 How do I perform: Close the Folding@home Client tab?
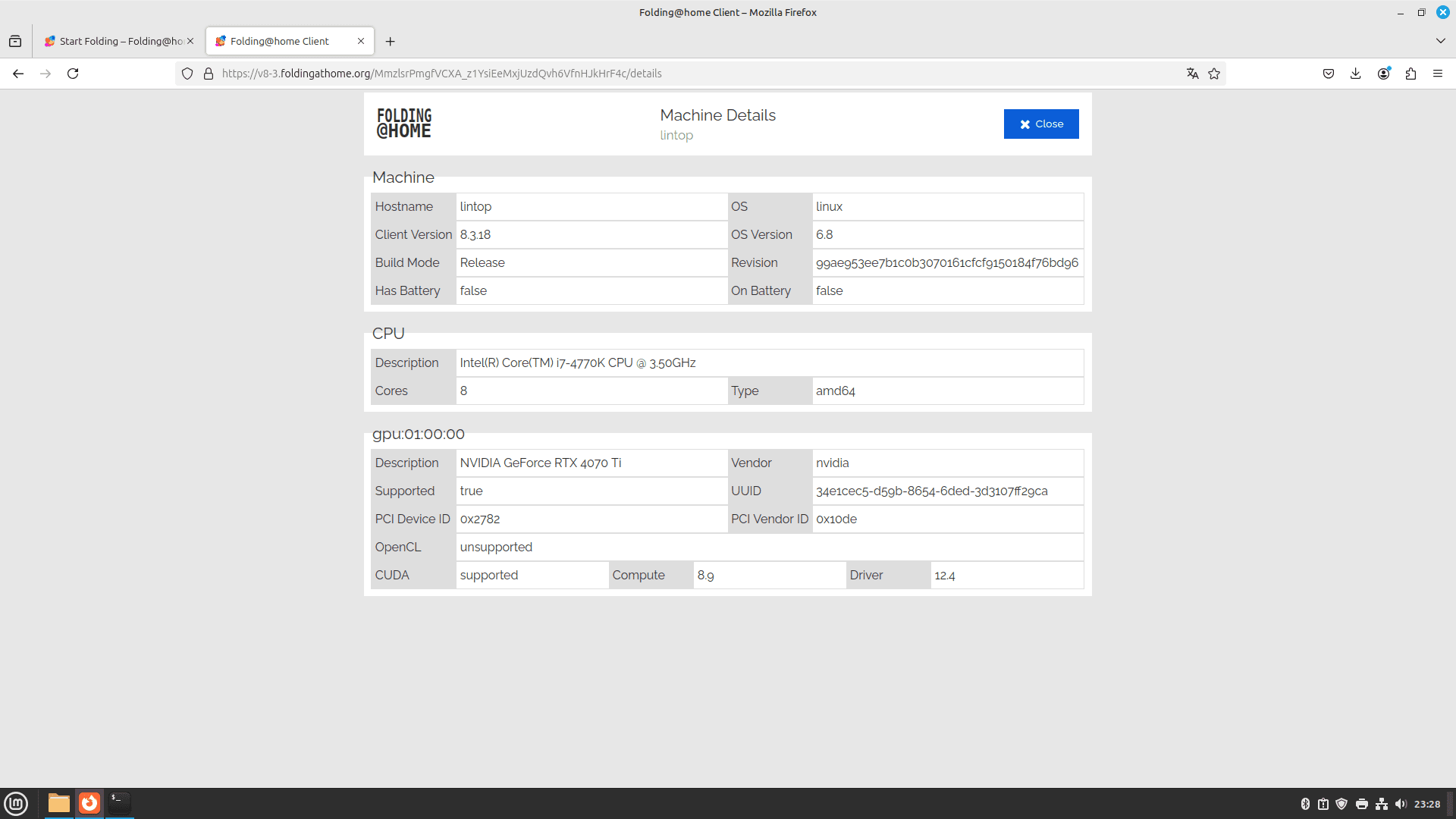[x=361, y=41]
